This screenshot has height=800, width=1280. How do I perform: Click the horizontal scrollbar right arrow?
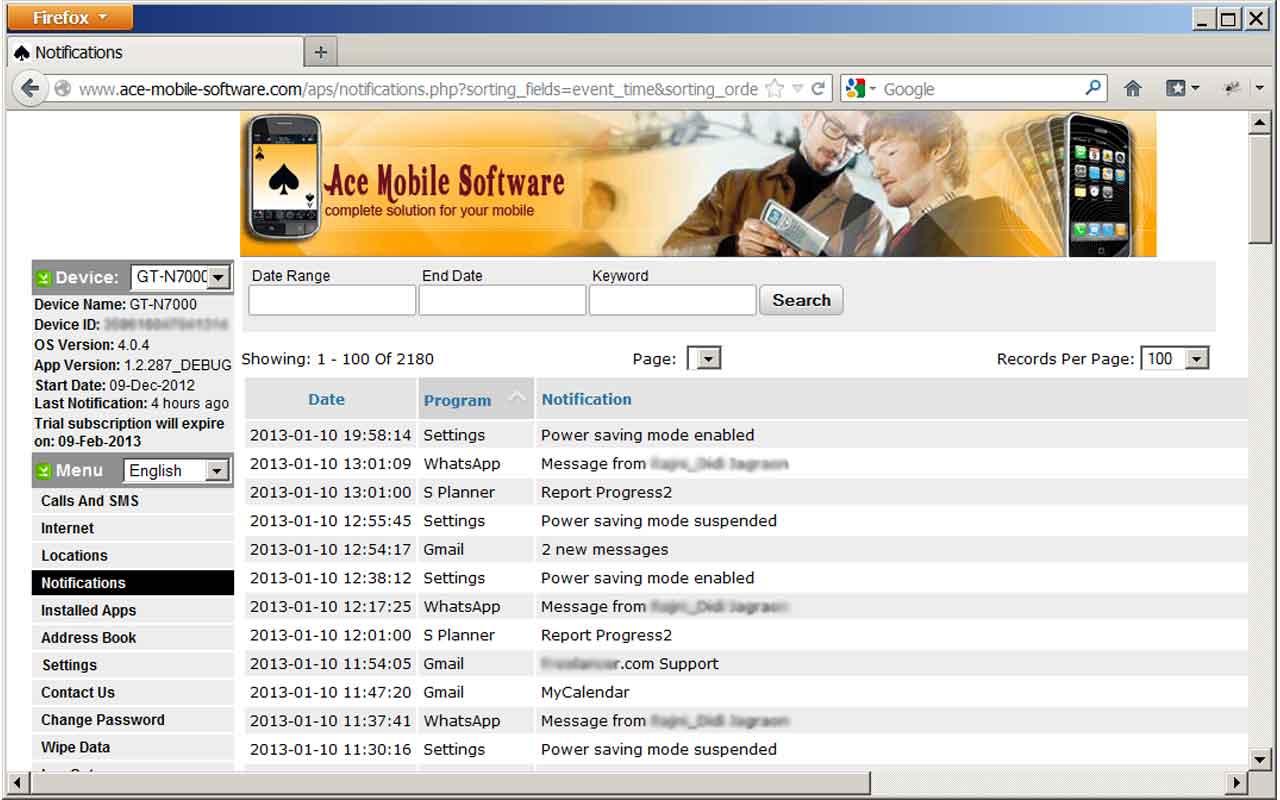pyautogui.click(x=1238, y=782)
